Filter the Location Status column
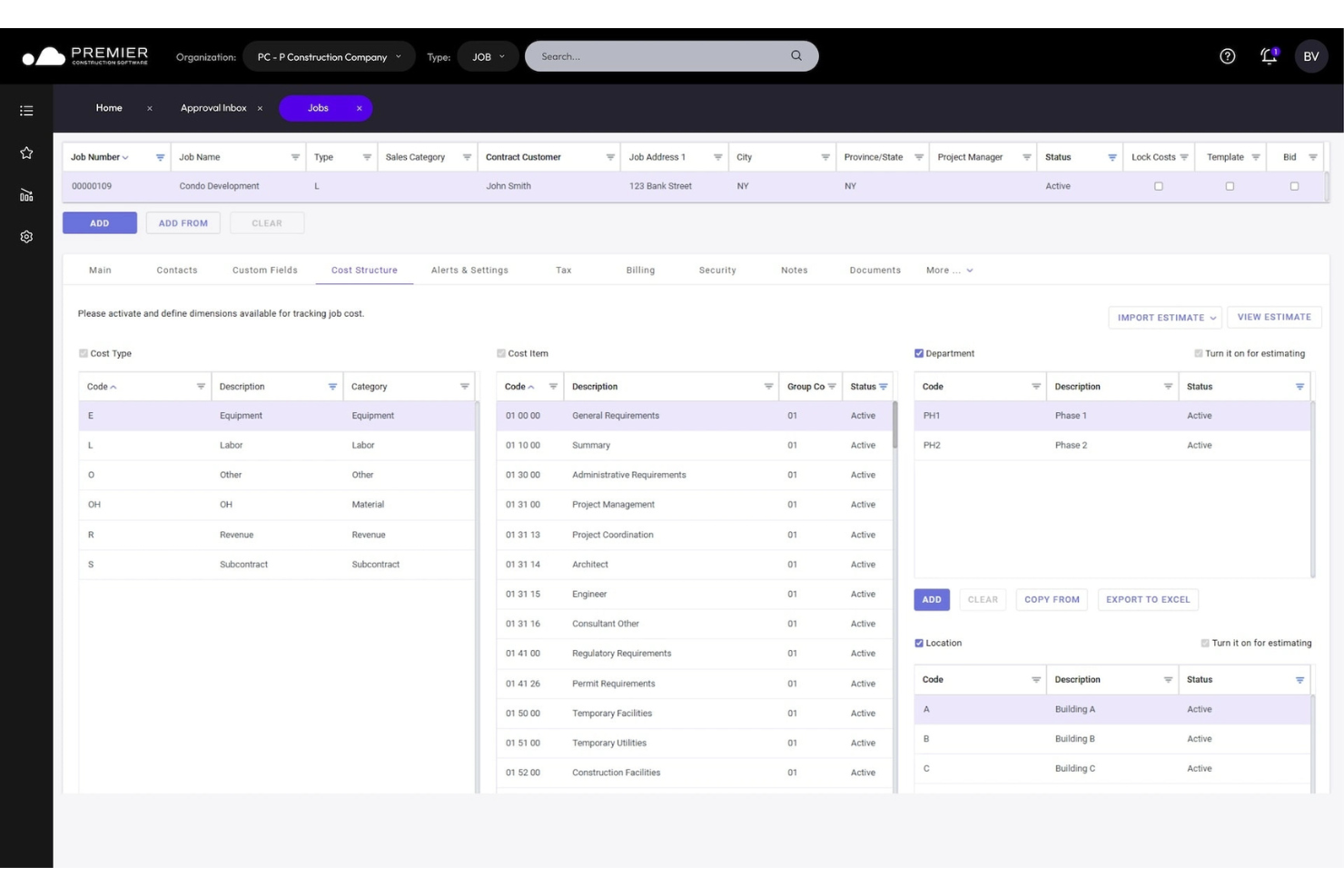This screenshot has width=1344, height=896. [x=1300, y=680]
